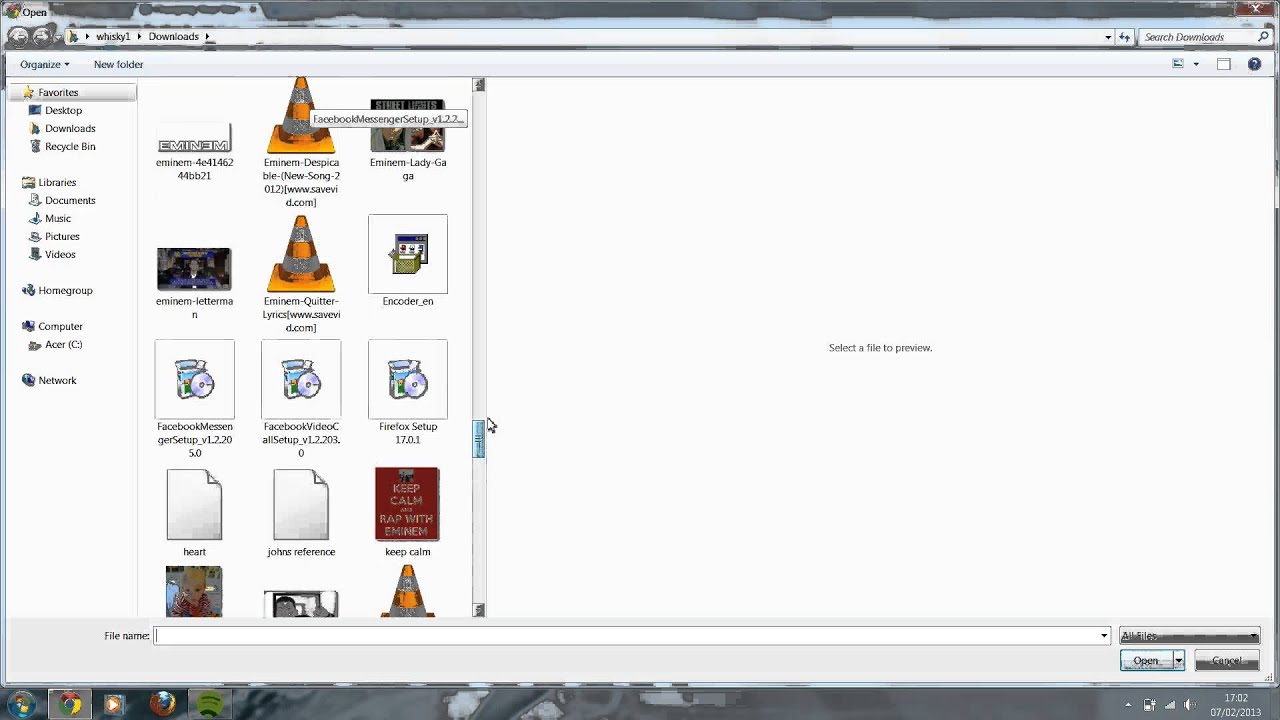
Task: Click the magnifier icon in the search box
Action: [1263, 37]
